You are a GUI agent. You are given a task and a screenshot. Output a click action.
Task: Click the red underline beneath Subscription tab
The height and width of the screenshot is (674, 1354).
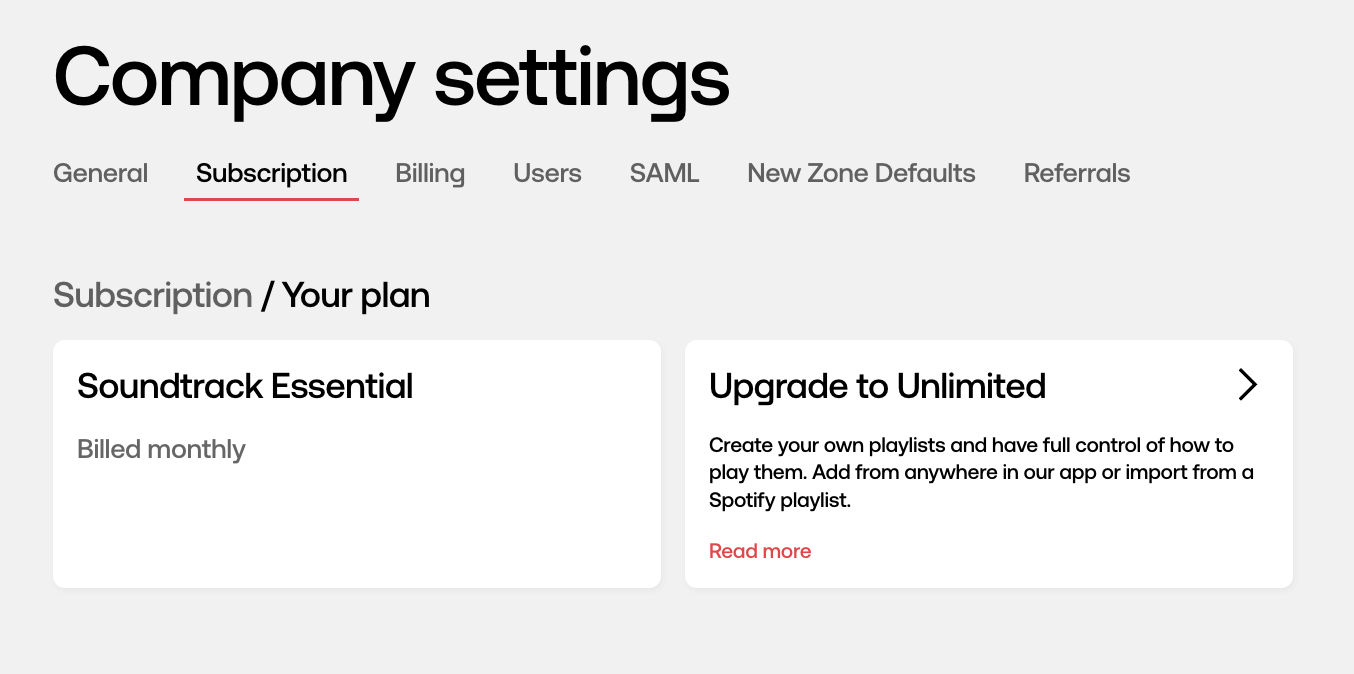[x=271, y=199]
